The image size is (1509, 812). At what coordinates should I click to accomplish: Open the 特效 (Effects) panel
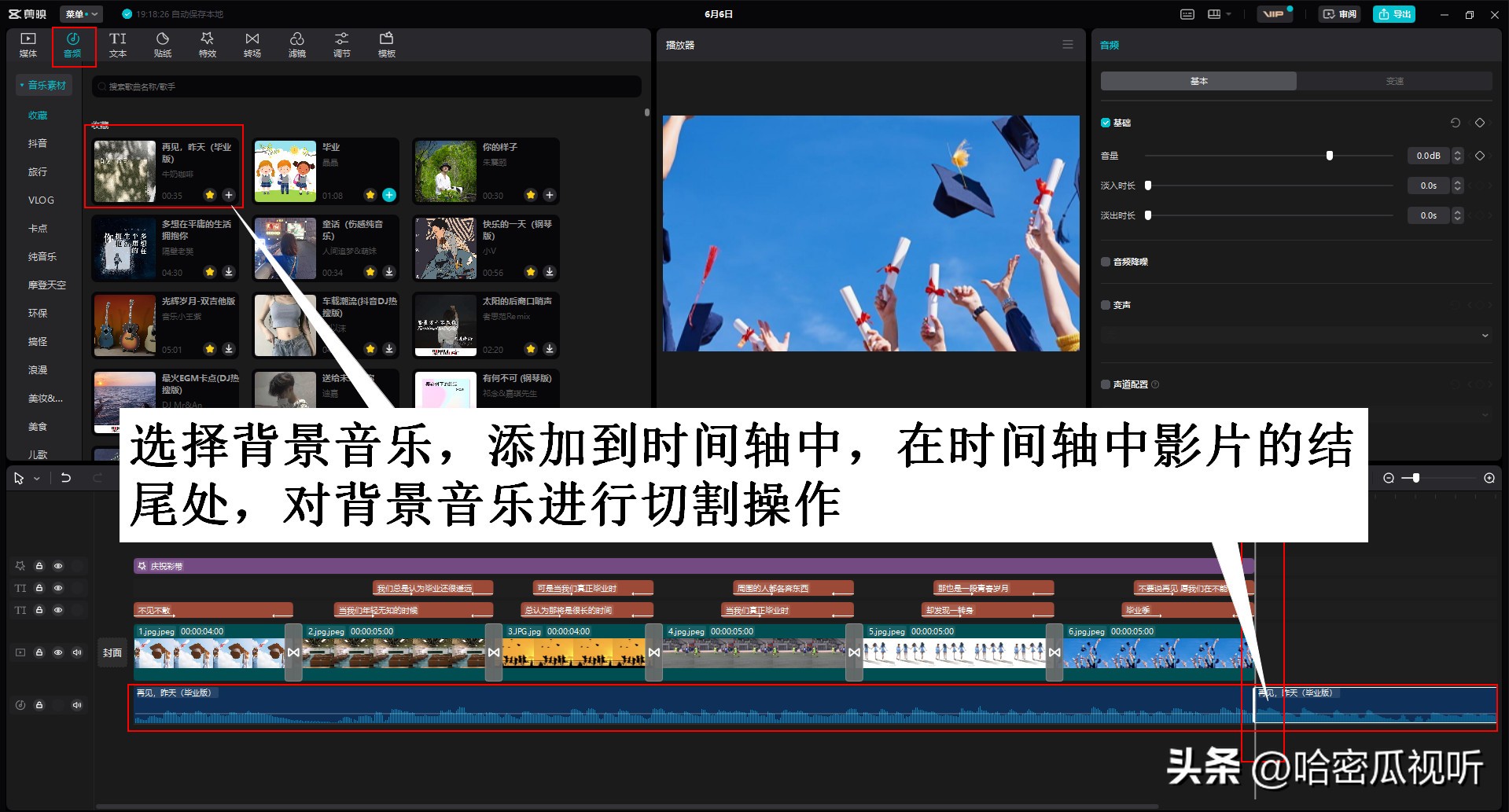click(207, 43)
